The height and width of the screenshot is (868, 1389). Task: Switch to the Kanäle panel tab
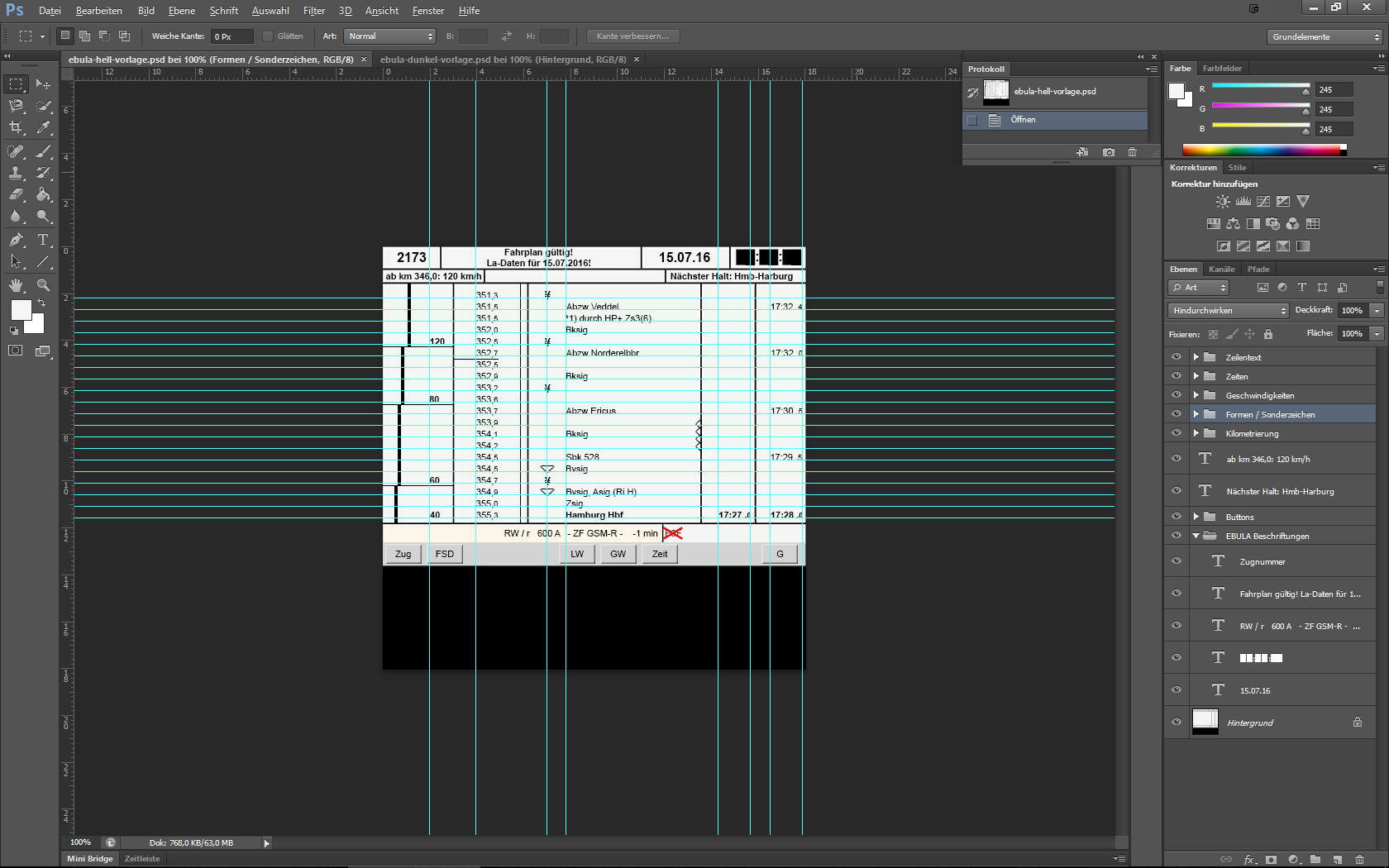(1221, 269)
